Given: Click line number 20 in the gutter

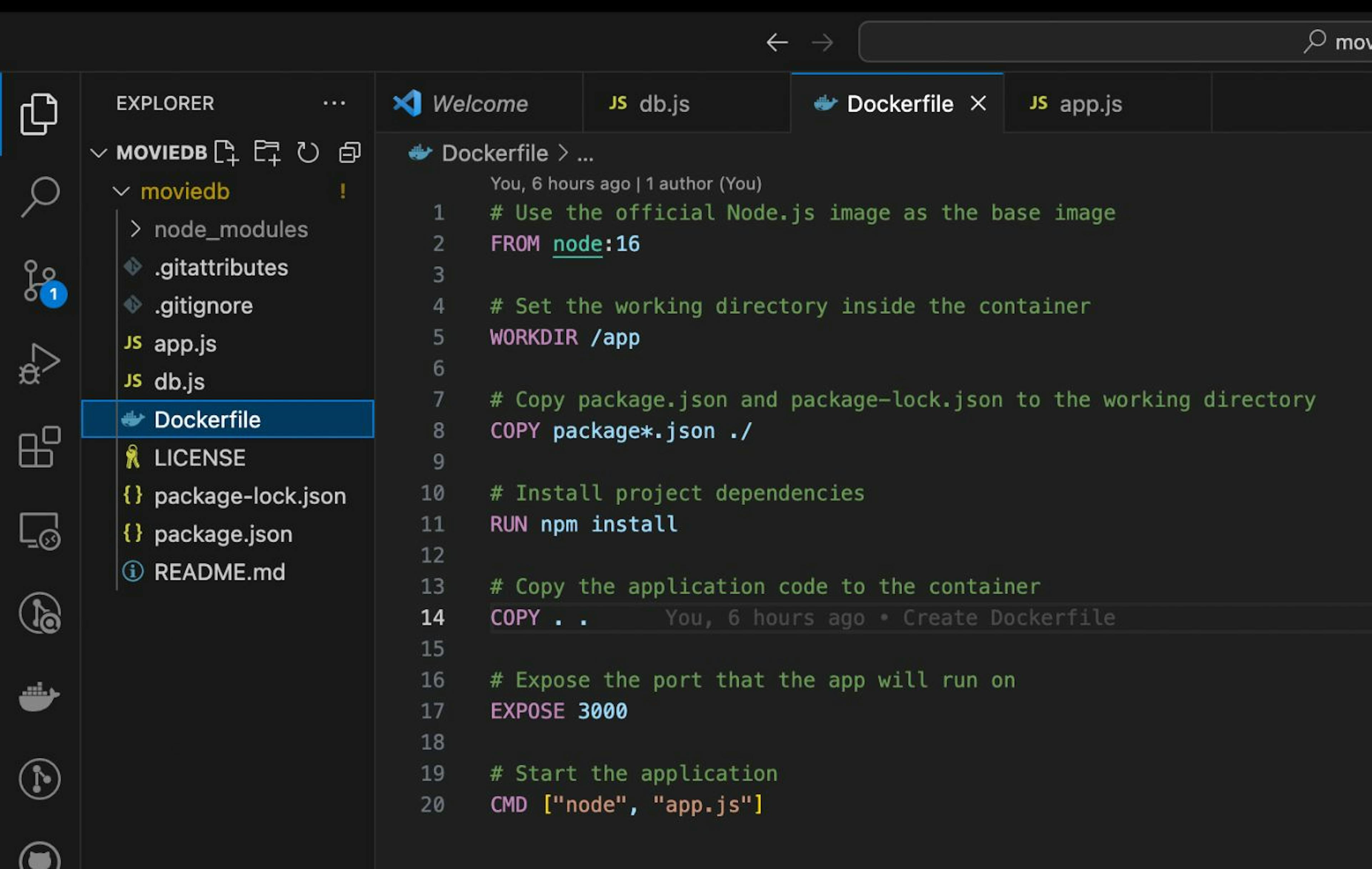Looking at the screenshot, I should click(x=432, y=804).
